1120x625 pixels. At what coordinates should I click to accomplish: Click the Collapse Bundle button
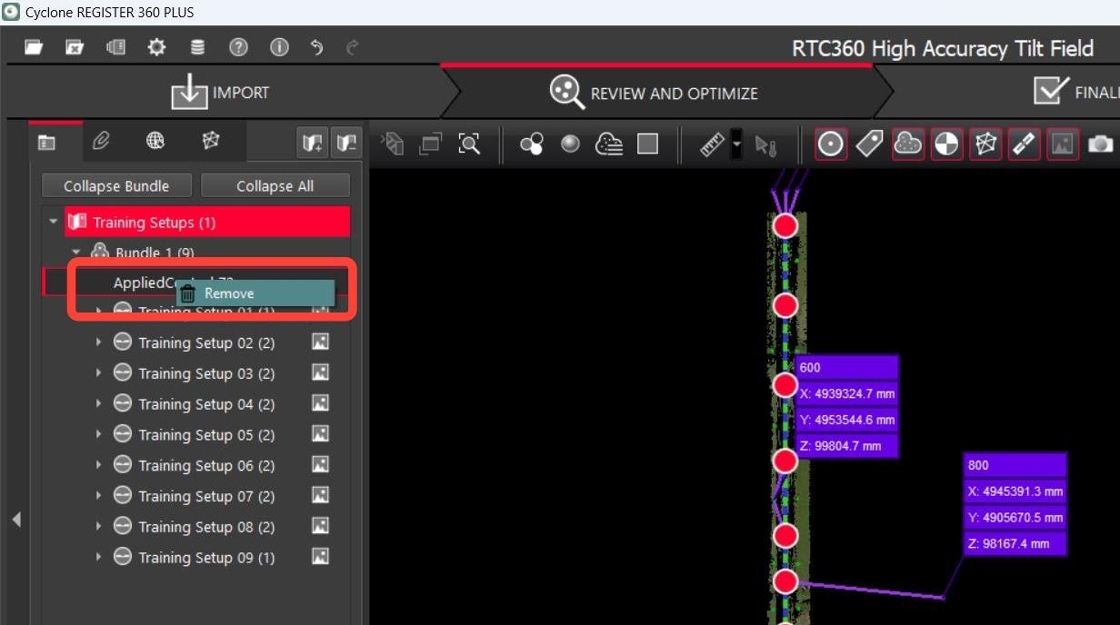coord(116,186)
